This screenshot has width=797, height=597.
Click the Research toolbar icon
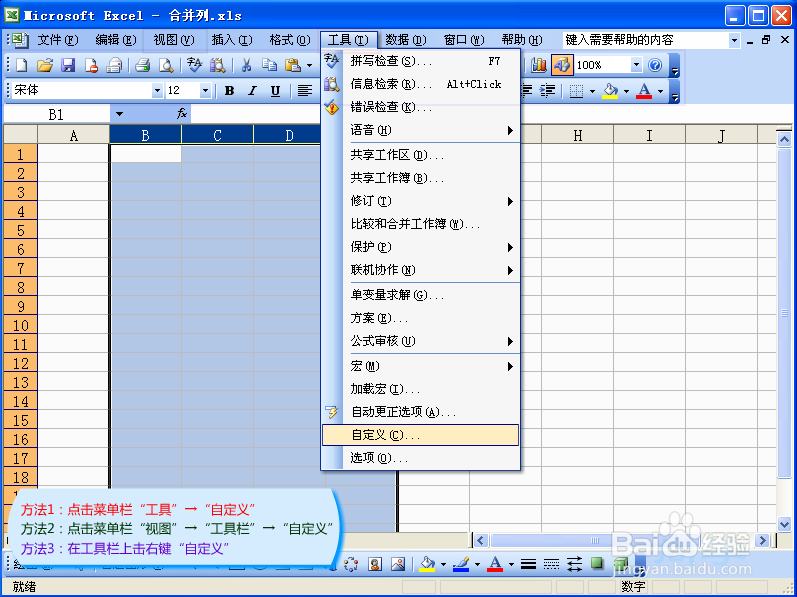pos(218,65)
